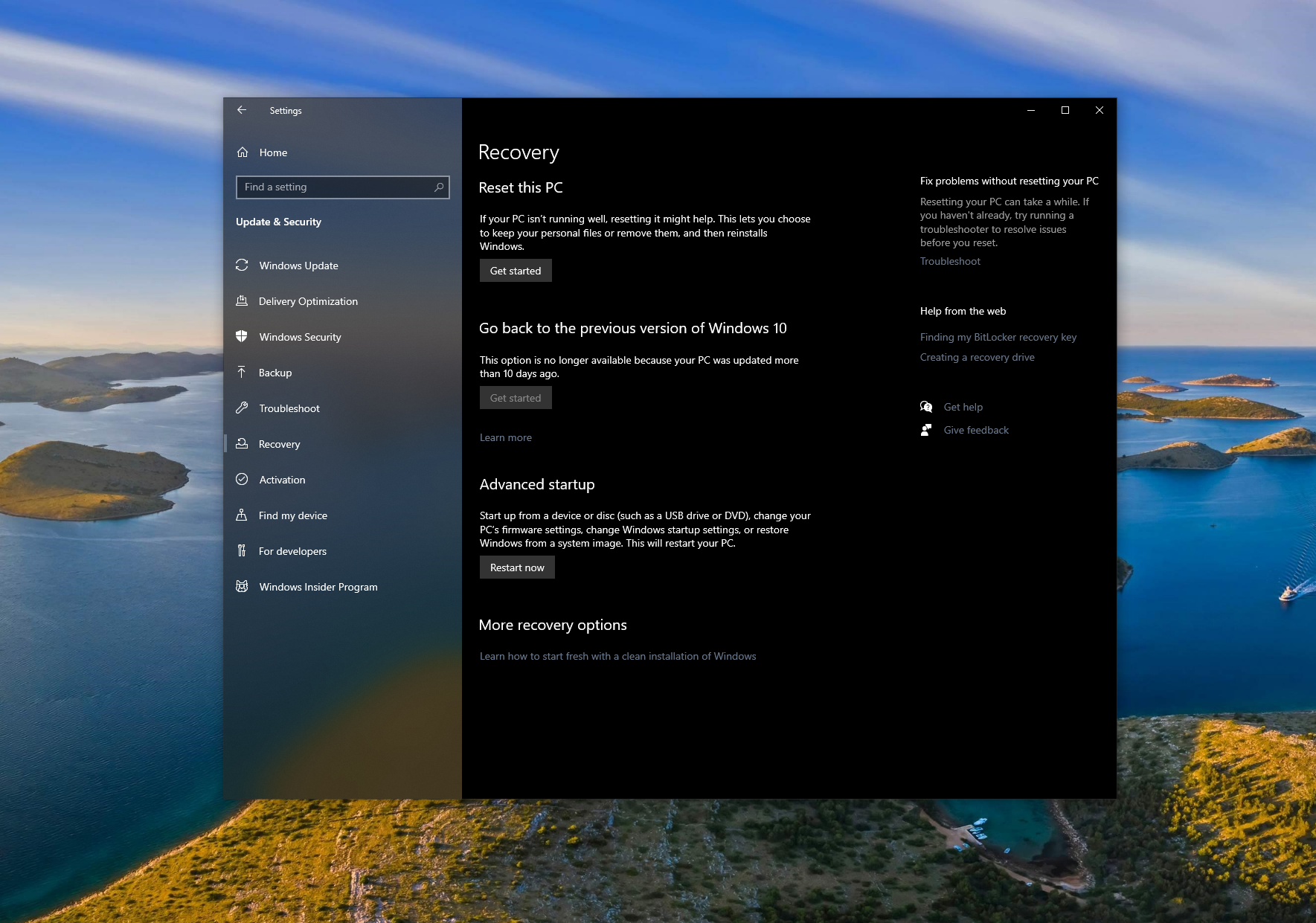This screenshot has width=1316, height=923.
Task: Click the Troubleshoot wrench icon
Action: click(242, 408)
